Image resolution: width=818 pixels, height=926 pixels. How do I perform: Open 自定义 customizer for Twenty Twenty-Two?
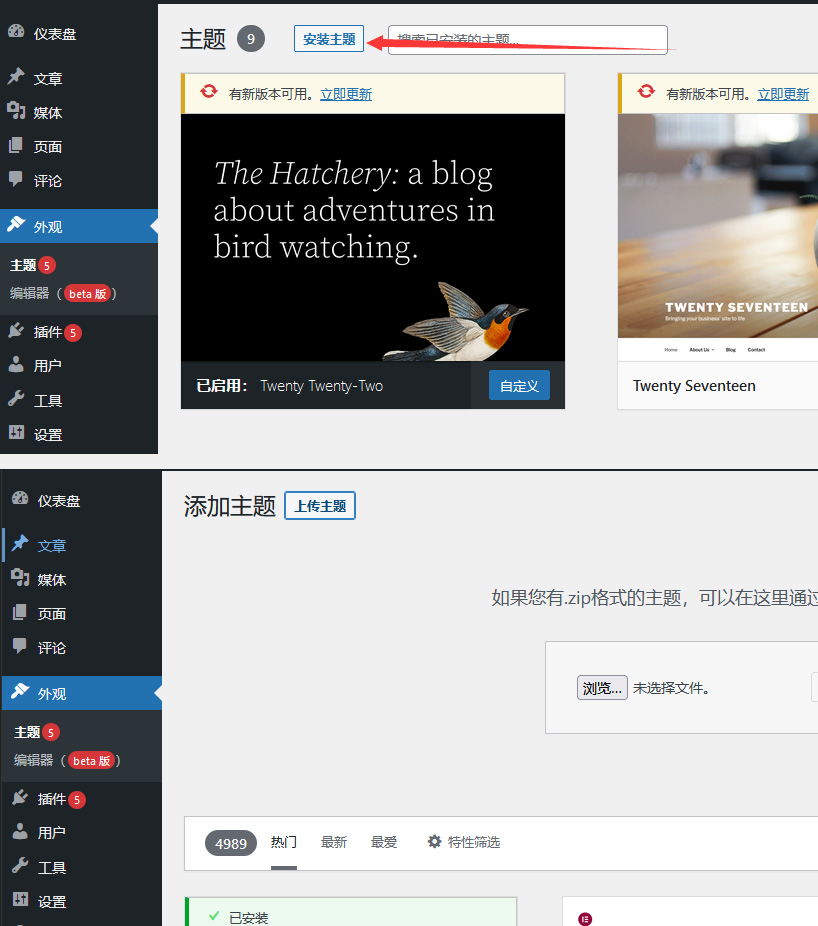[519, 385]
